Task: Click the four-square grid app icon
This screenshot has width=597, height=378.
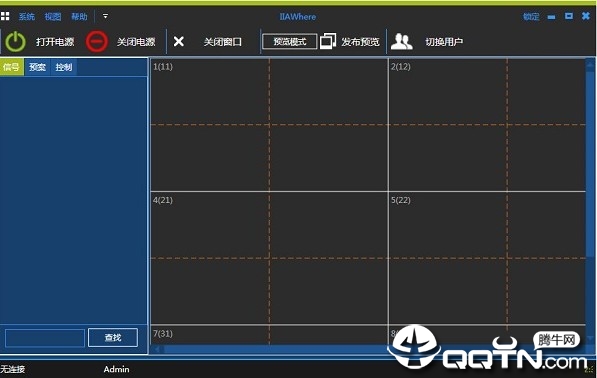Action: (5, 16)
